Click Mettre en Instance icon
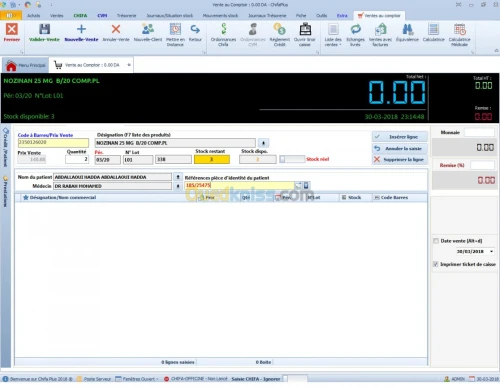The image size is (500, 388). point(175,29)
